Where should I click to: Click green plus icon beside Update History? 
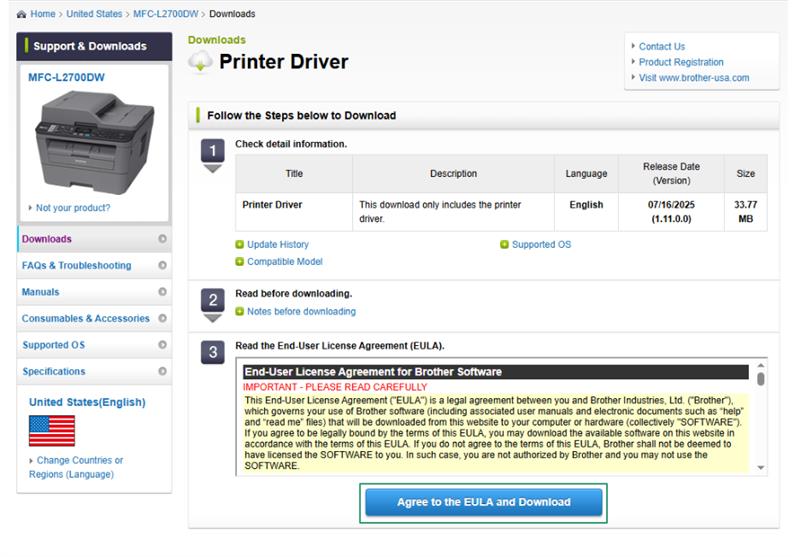click(239, 245)
